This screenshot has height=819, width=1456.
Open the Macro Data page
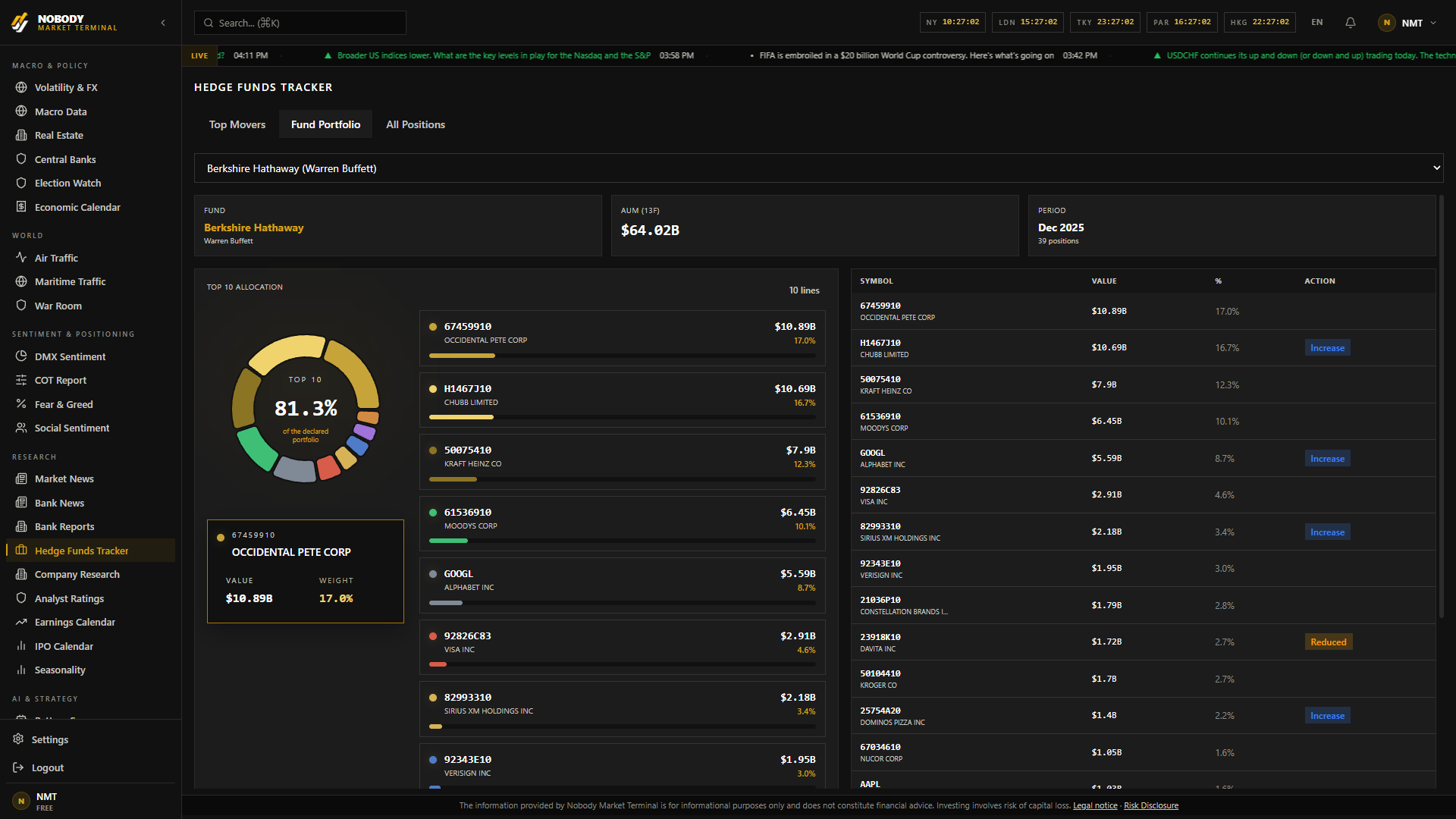point(61,111)
